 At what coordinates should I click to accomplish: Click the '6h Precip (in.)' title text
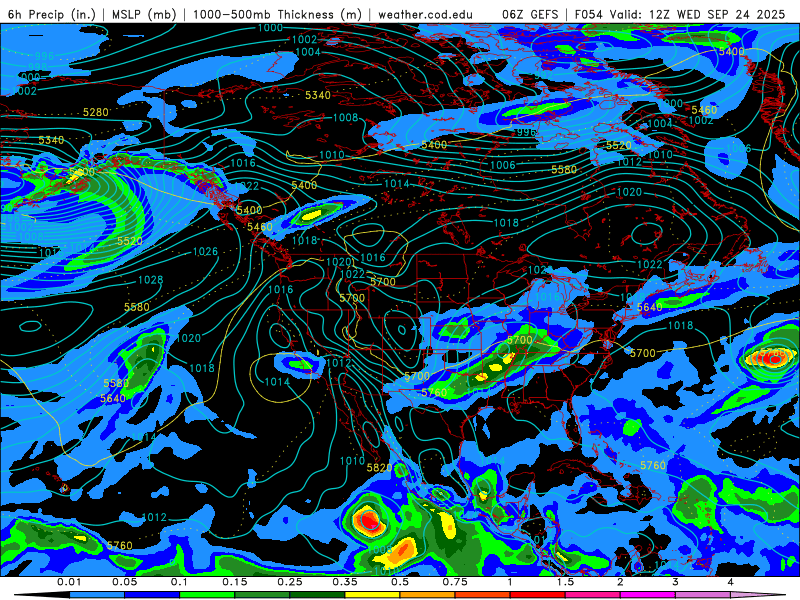tap(52, 14)
